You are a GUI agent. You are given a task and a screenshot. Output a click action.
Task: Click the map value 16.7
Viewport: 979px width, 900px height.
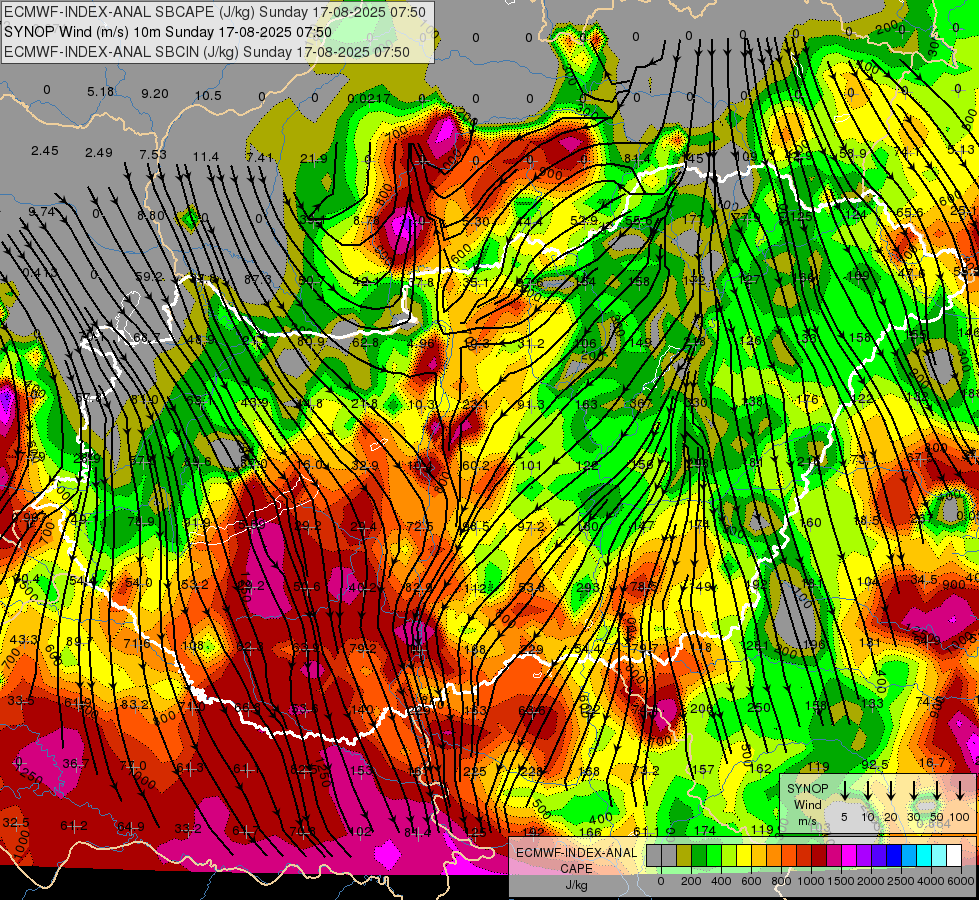click(x=932, y=762)
